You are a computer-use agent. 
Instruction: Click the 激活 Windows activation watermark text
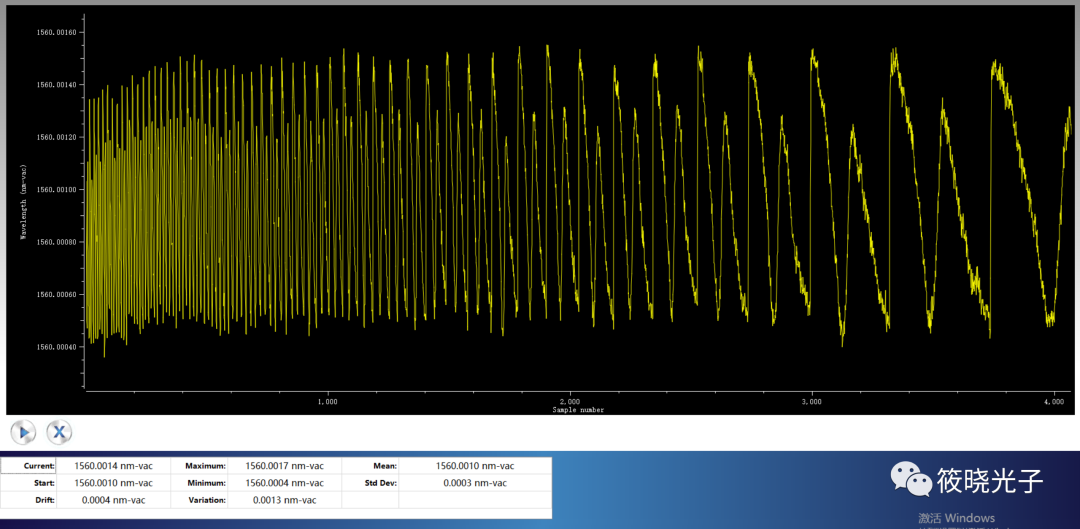coord(957,518)
